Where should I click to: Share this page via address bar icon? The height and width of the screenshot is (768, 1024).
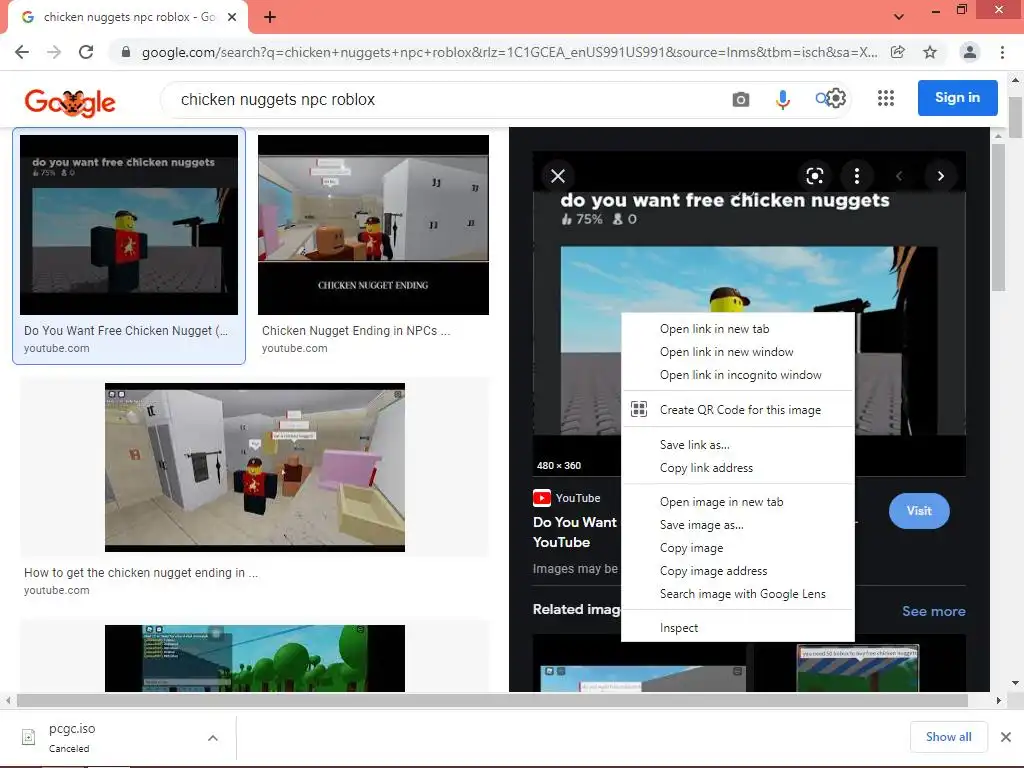[898, 52]
